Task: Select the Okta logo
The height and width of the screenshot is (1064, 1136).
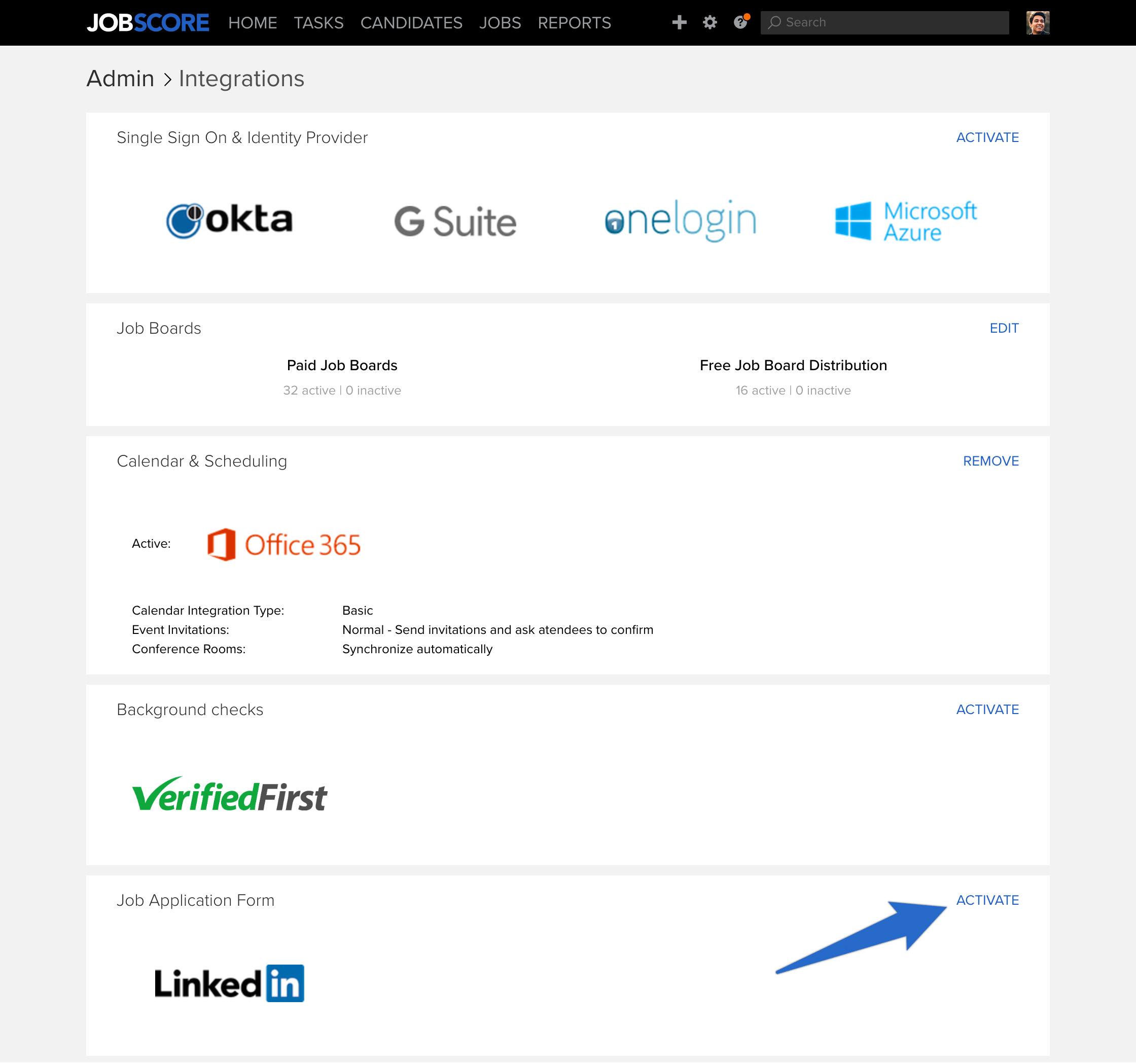Action: pos(229,221)
